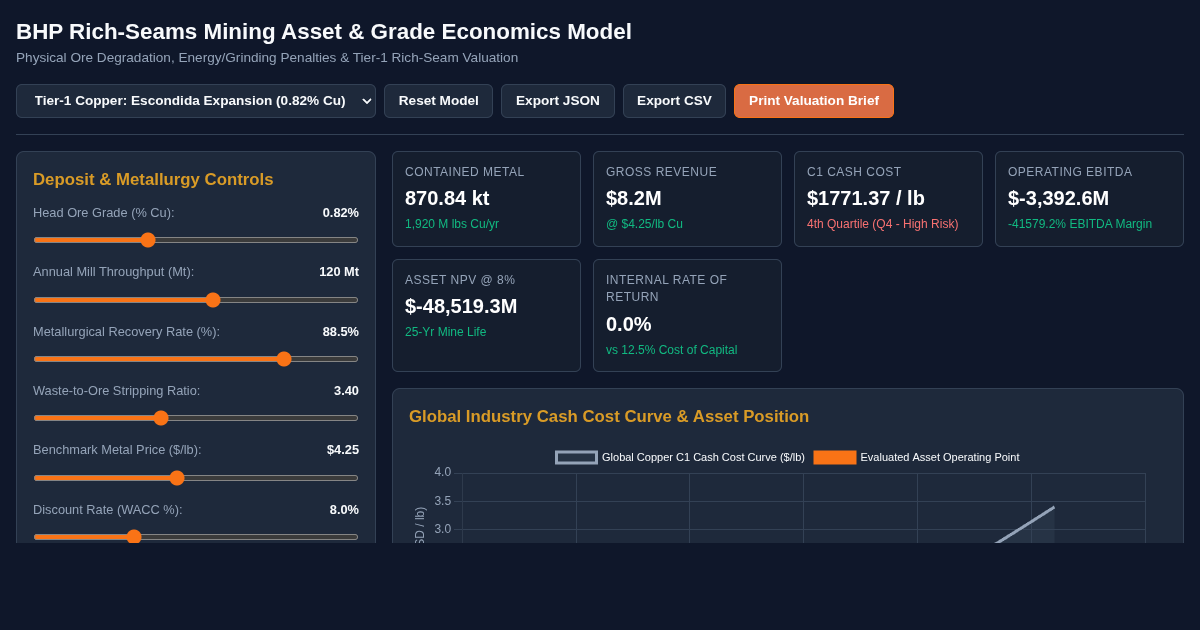Click the 120 Mt throughput value
Image resolution: width=1200 pixels, height=630 pixels.
coord(339,271)
